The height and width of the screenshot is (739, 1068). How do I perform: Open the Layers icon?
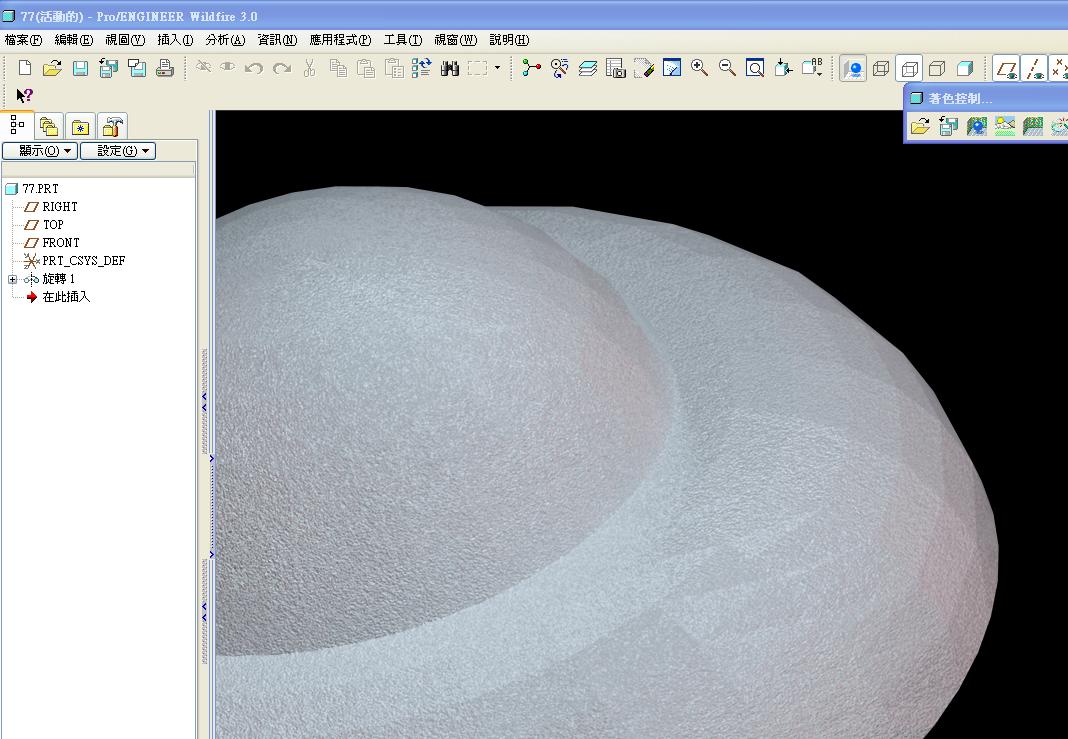(588, 68)
